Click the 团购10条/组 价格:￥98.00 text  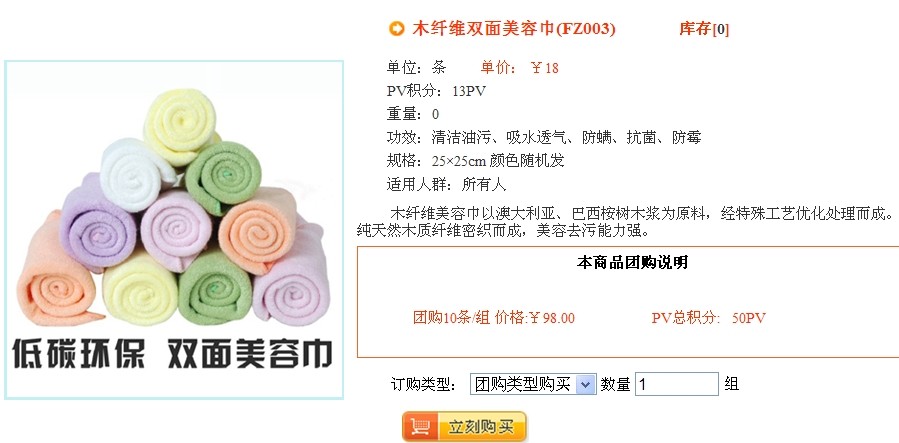(494, 317)
